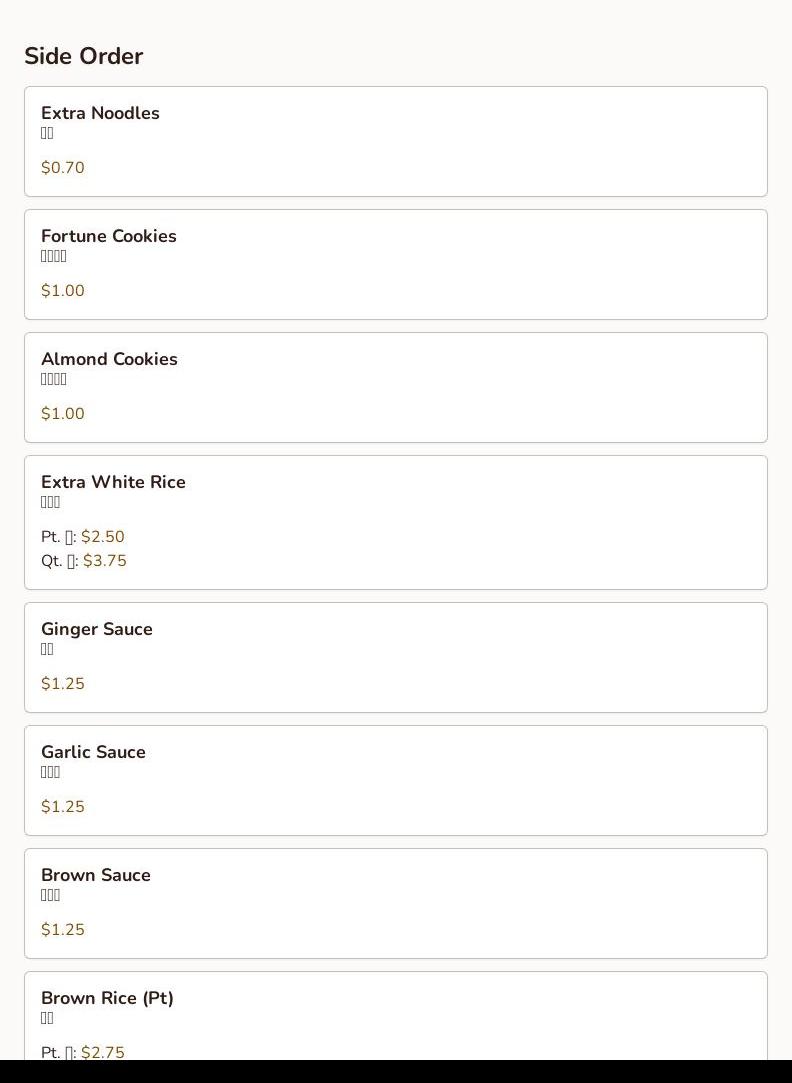This screenshot has width=792, height=1083.
Task: Select the Extra Noodles item title
Action: 100,113
